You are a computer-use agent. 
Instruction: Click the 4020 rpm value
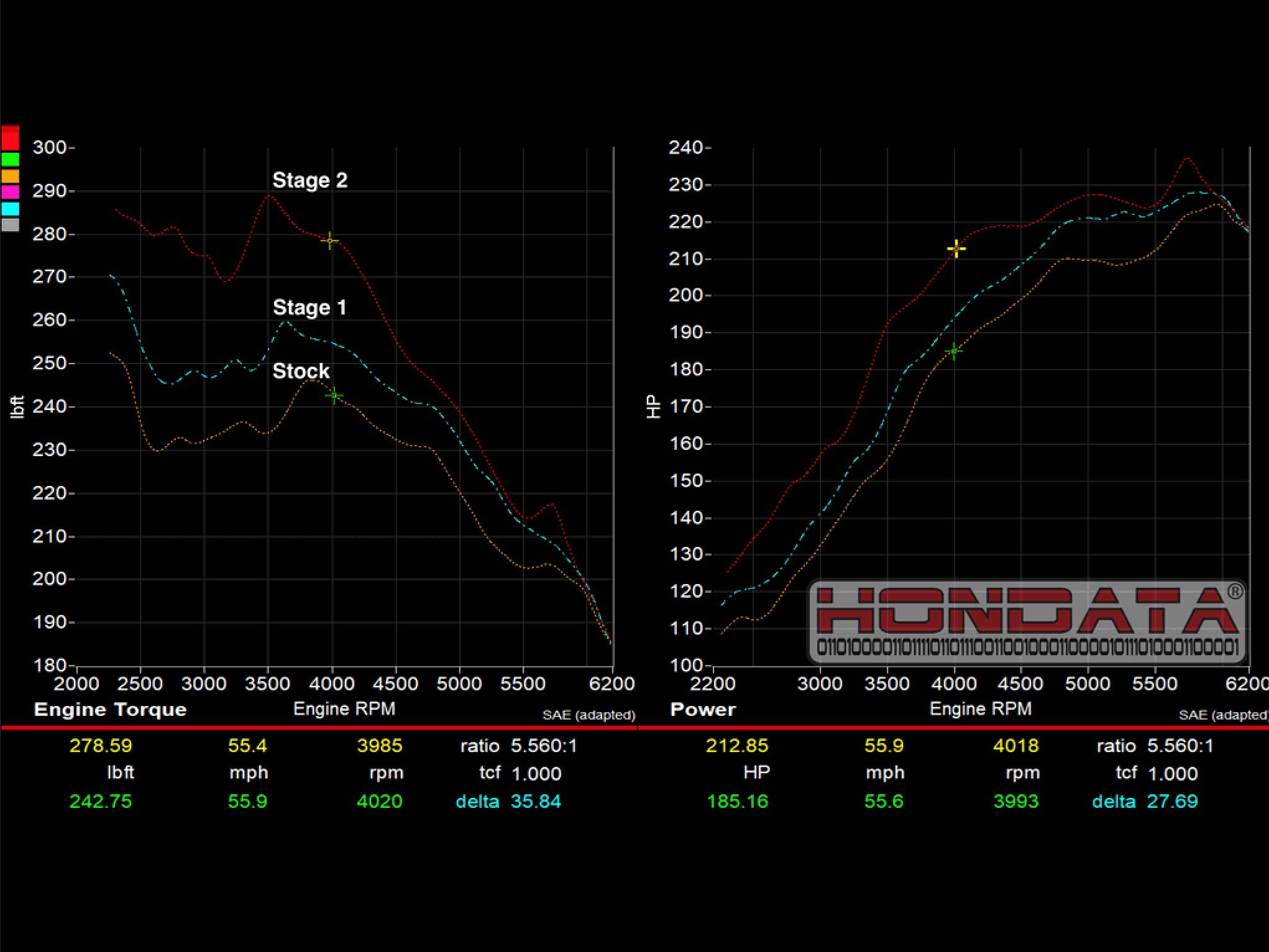click(x=380, y=802)
